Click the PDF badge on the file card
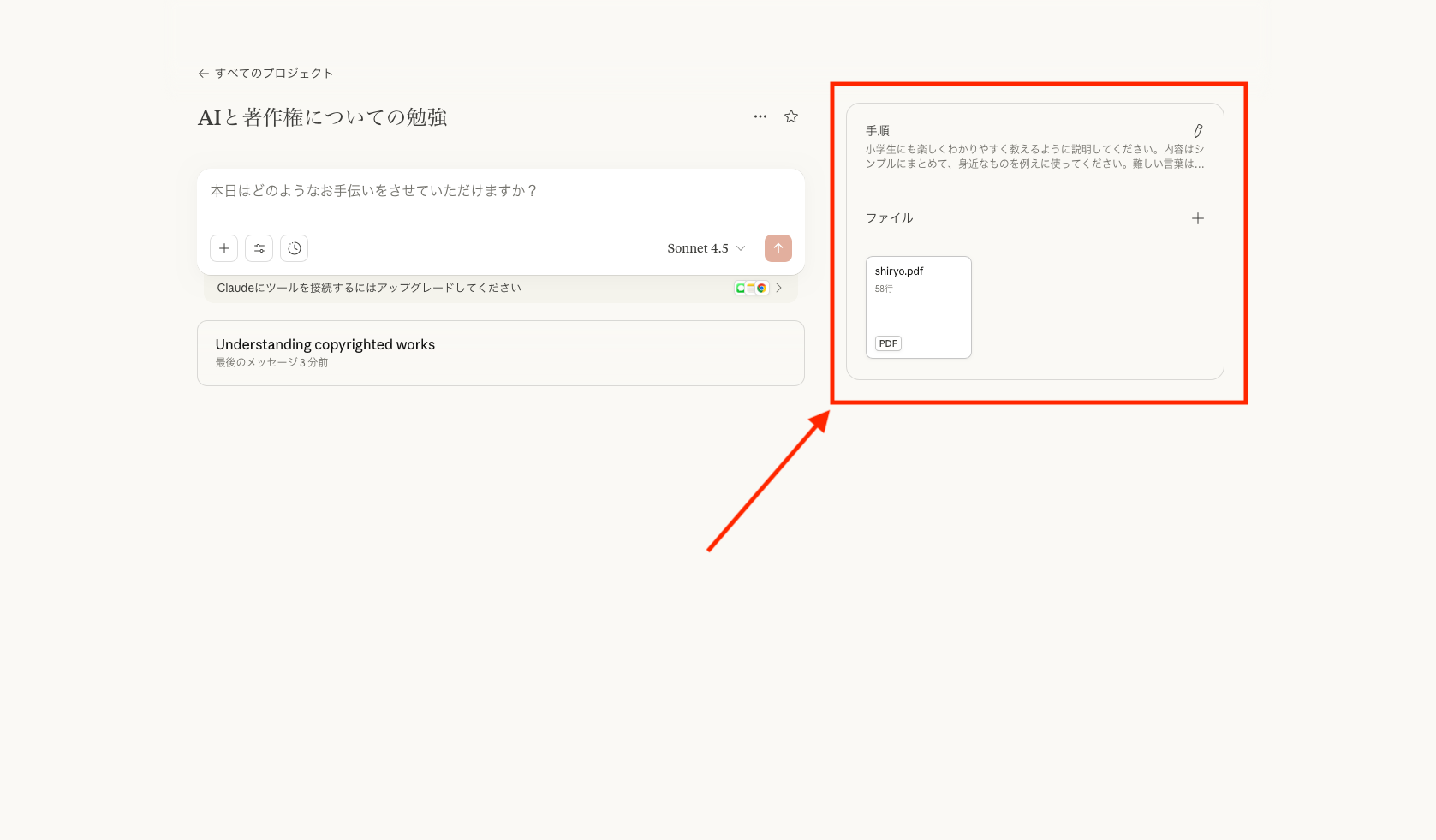The image size is (1436, 840). [x=888, y=343]
